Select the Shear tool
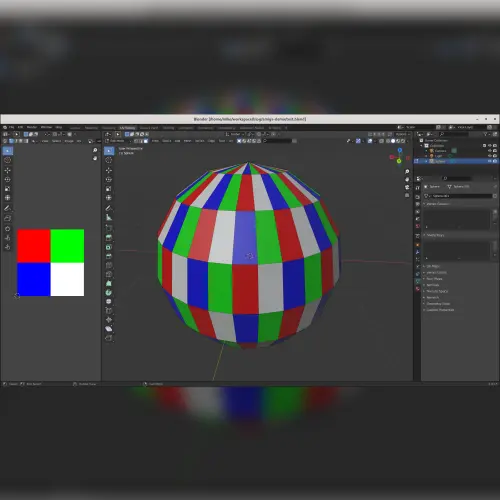The image size is (500, 500). (109, 329)
